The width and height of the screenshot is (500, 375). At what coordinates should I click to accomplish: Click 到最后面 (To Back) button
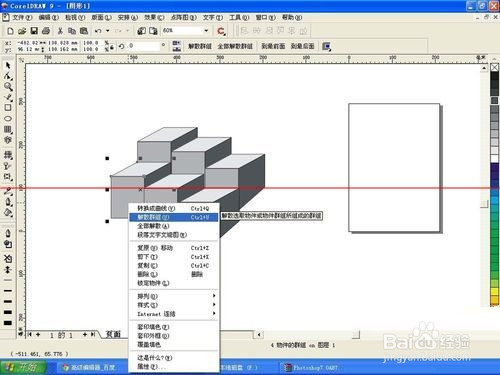pyautogui.click(x=302, y=46)
